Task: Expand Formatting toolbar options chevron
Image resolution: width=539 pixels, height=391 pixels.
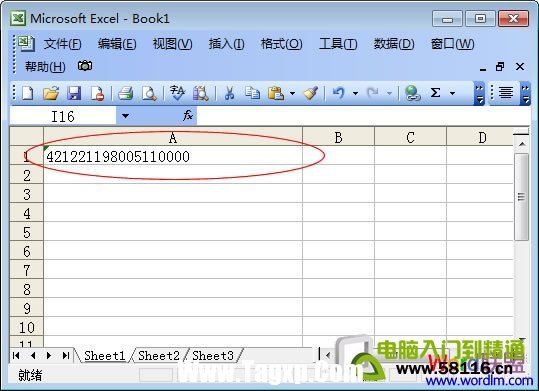Action: [x=525, y=93]
